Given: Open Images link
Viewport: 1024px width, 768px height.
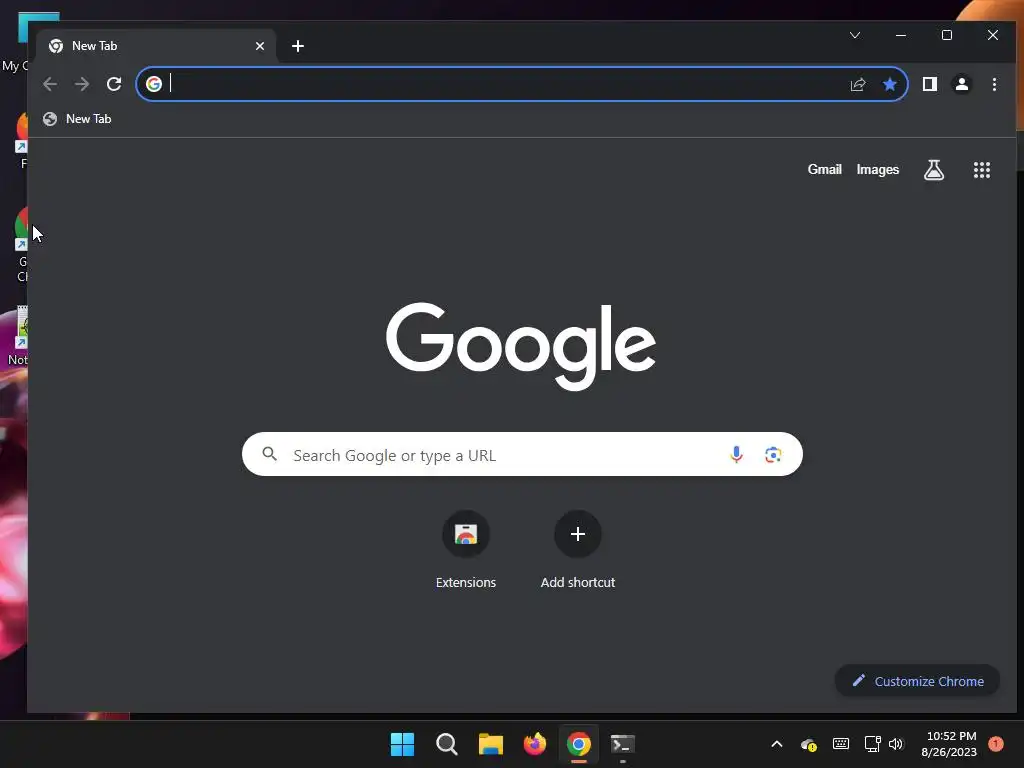Looking at the screenshot, I should [x=878, y=170].
